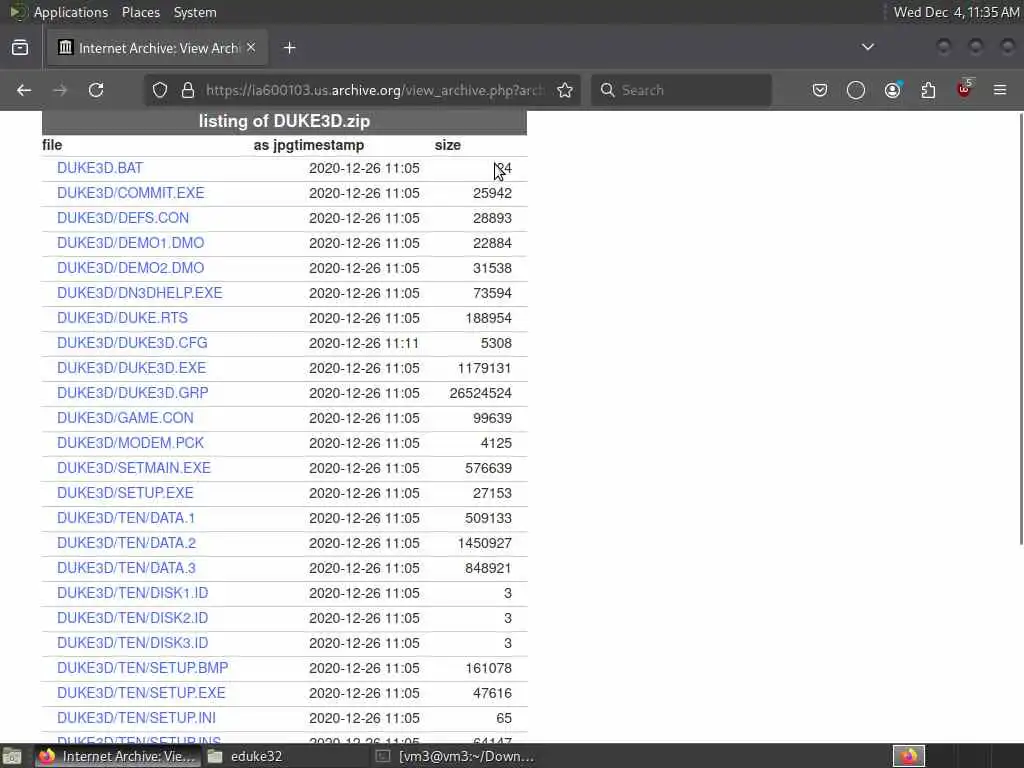Go back to the previous page
Screen dimensions: 1024x768
point(24,90)
